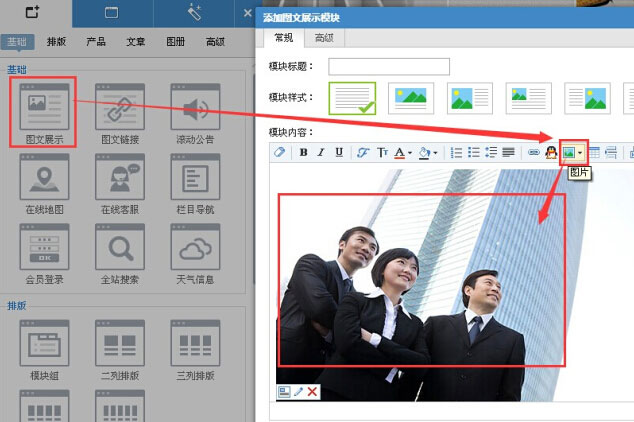
Task: Choose image-right module style
Action: pos(587,98)
